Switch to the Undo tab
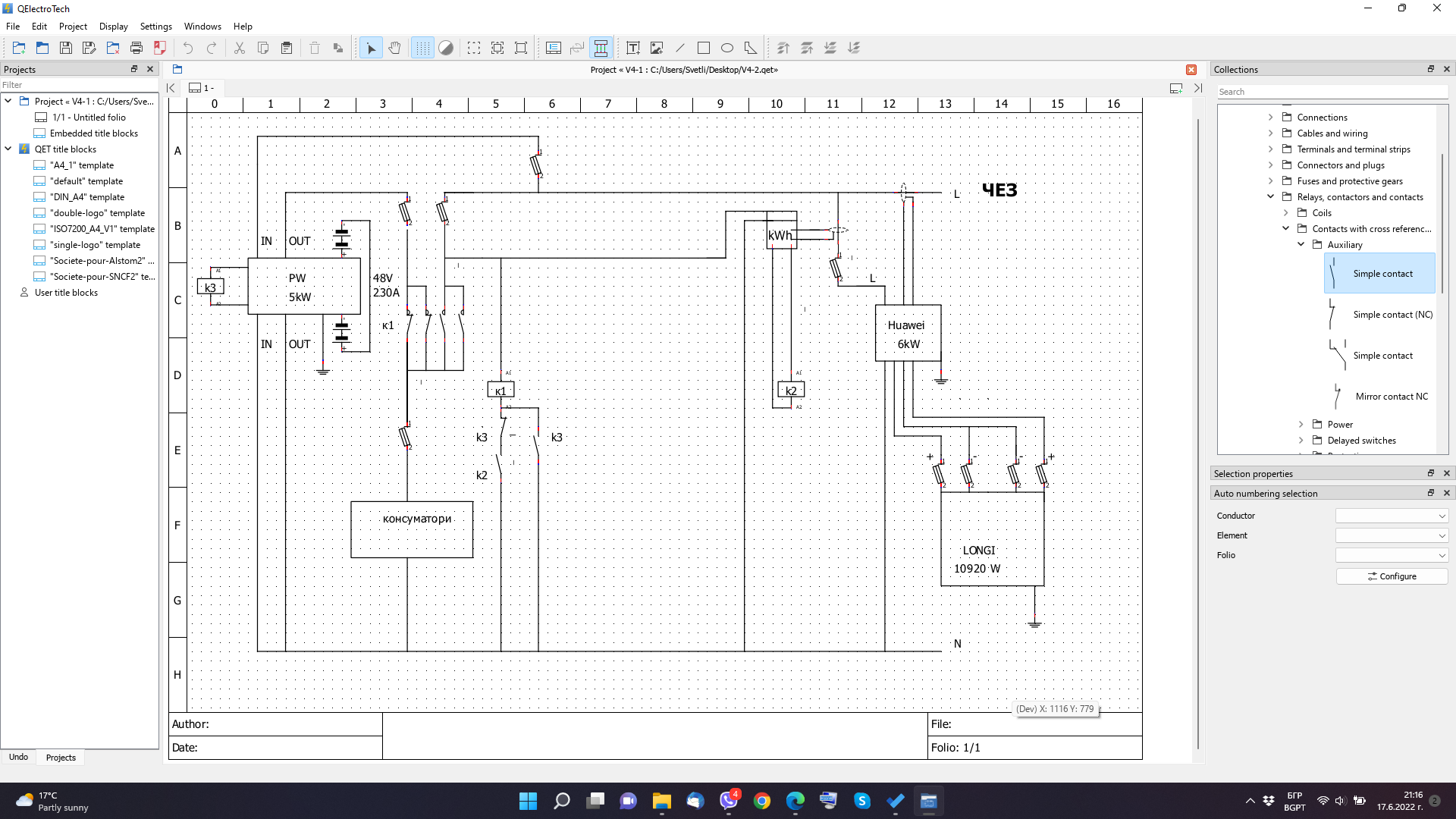Image resolution: width=1456 pixels, height=819 pixels. [18, 757]
